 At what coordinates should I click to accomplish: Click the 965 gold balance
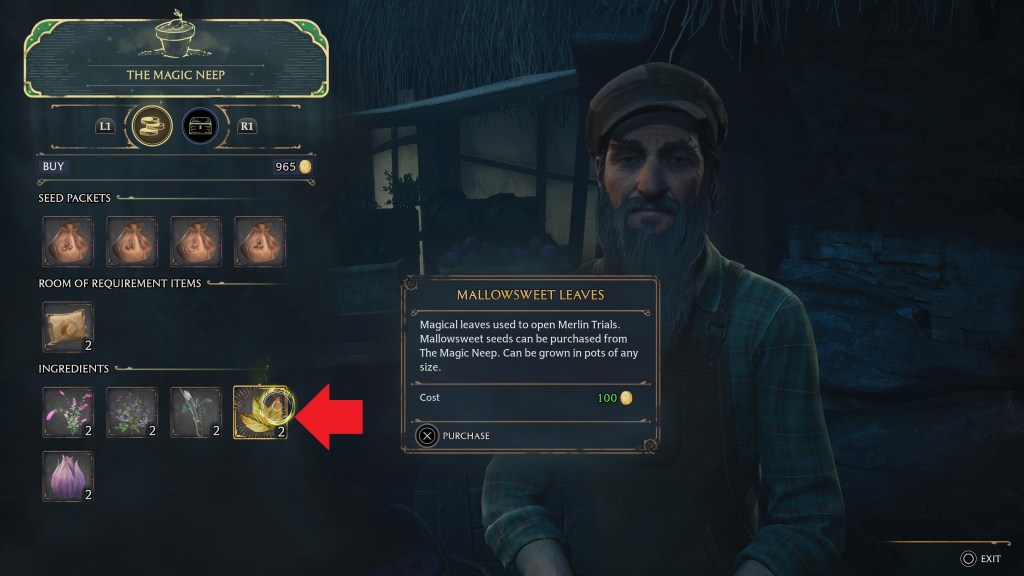[293, 167]
